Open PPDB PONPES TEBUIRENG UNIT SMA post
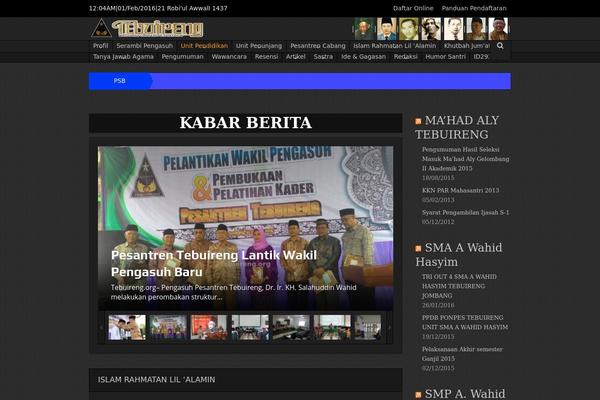 [x=465, y=322]
